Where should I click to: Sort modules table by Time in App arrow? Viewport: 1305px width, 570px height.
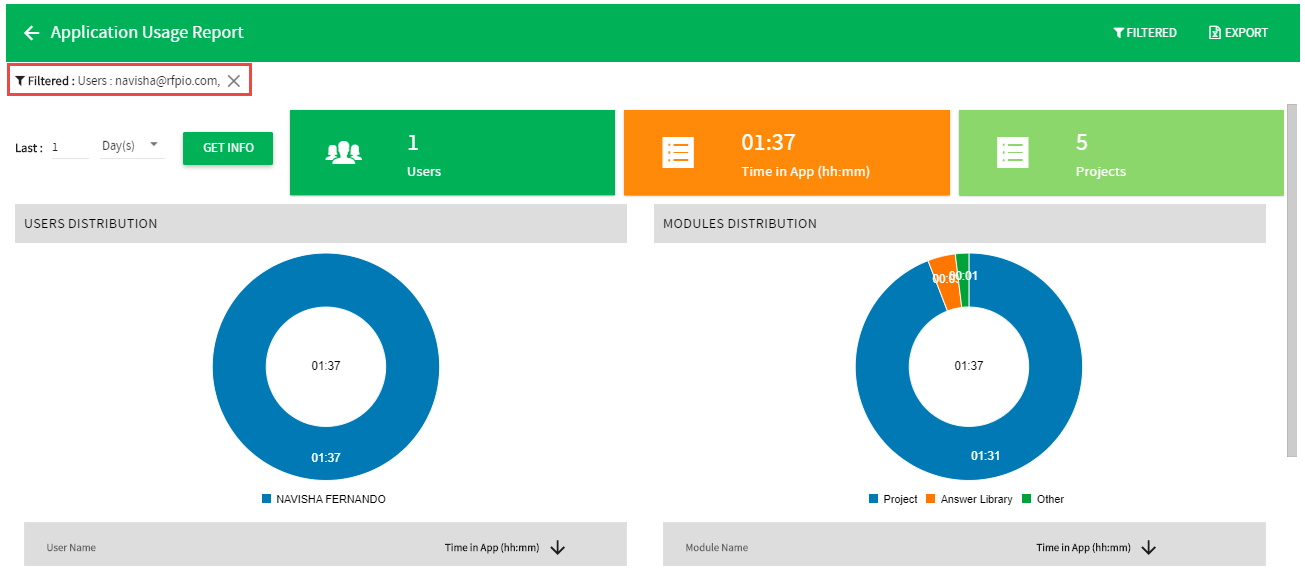[x=1149, y=547]
